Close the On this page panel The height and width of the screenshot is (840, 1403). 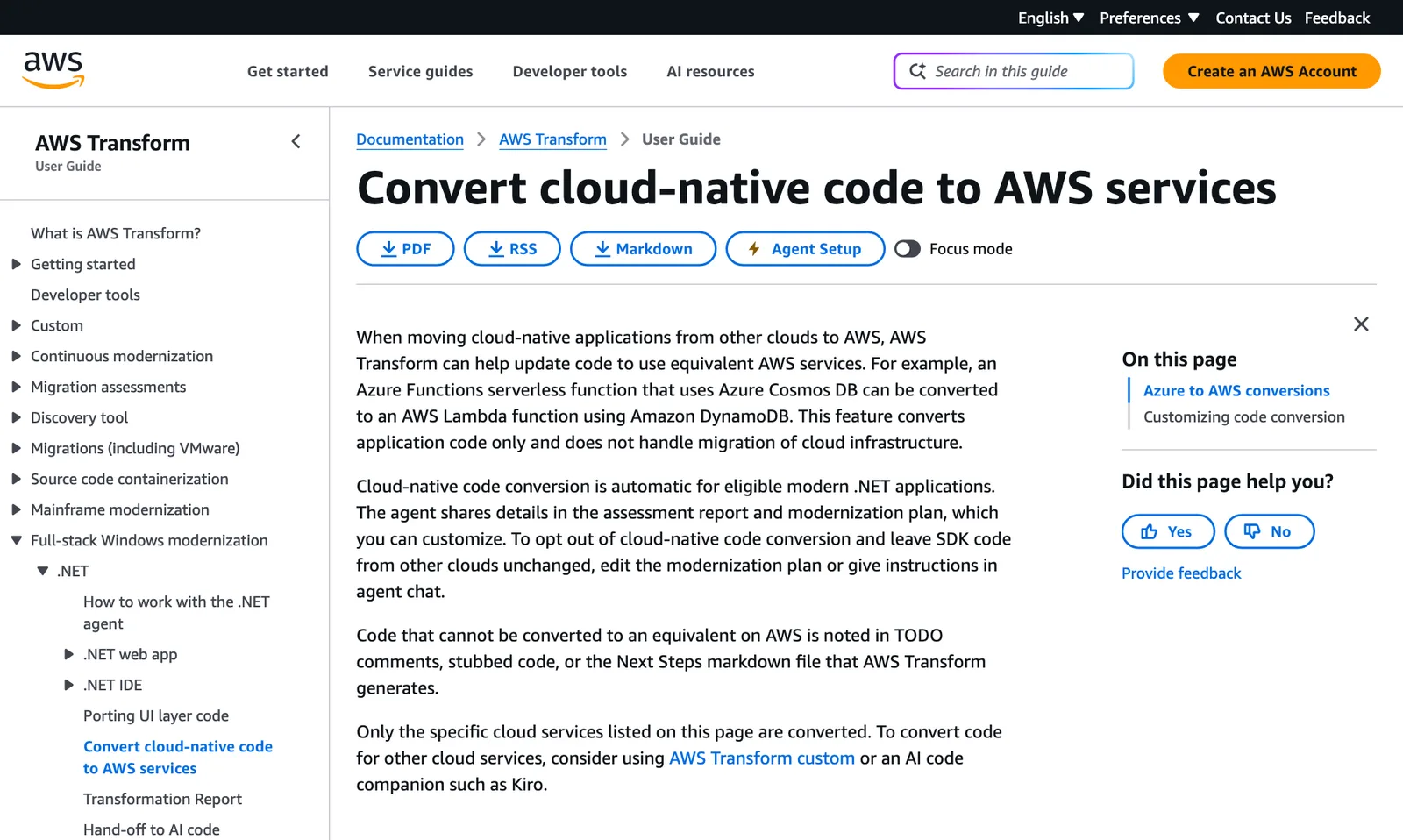(1361, 324)
